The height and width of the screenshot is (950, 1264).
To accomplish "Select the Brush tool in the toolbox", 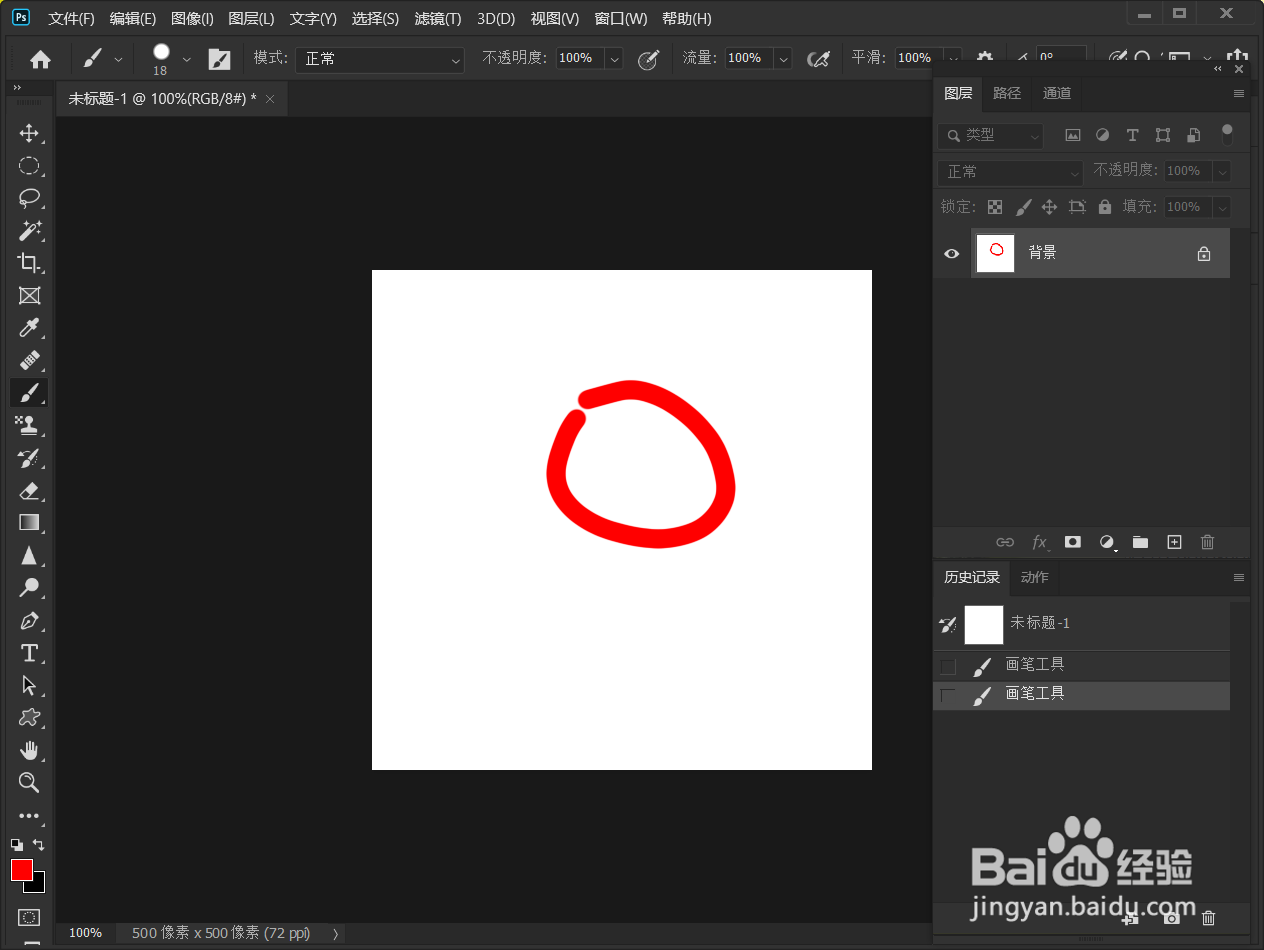I will (x=29, y=393).
